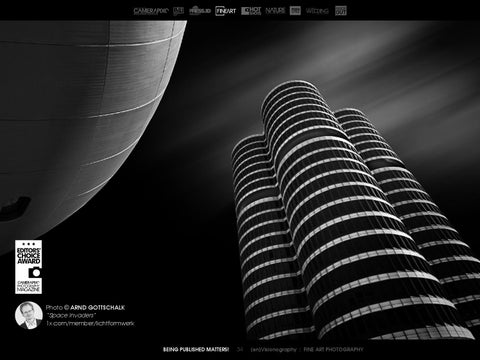Viewport: 480px width, 360px height.
Task: Click the Fine Art Photography footer label
Action: 333,349
